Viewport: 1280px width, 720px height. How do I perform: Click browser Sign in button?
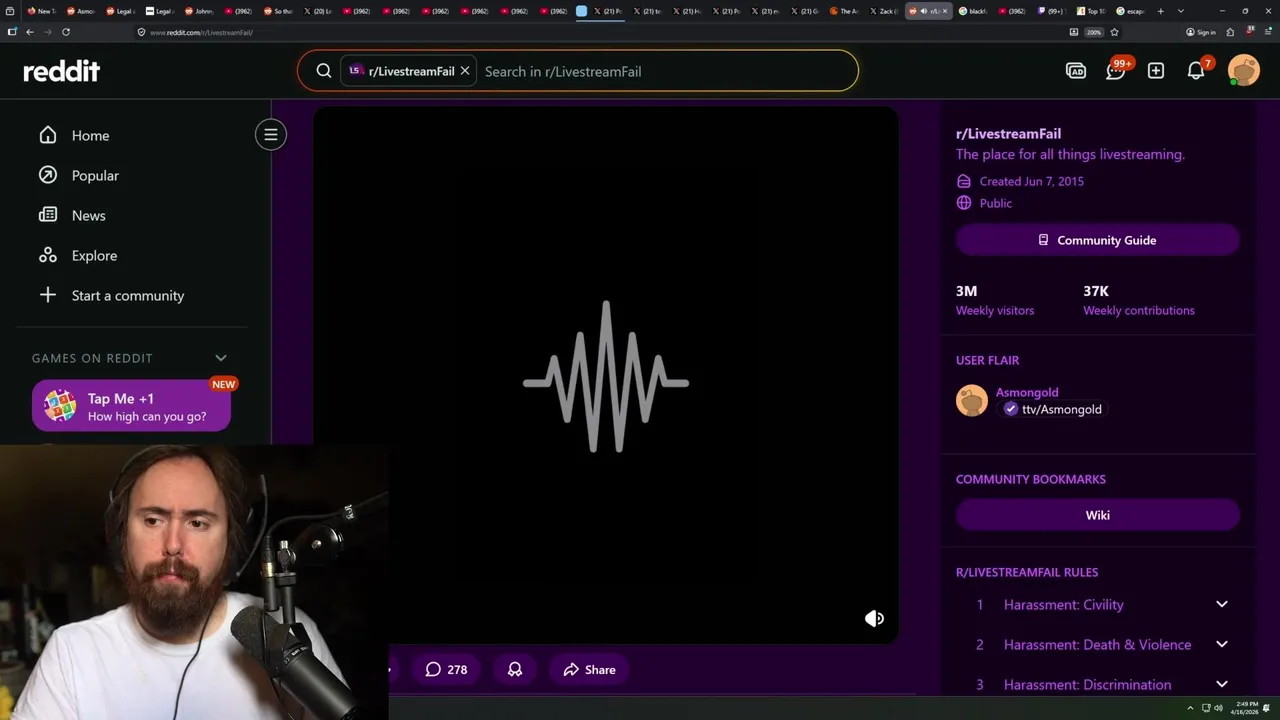(1201, 32)
